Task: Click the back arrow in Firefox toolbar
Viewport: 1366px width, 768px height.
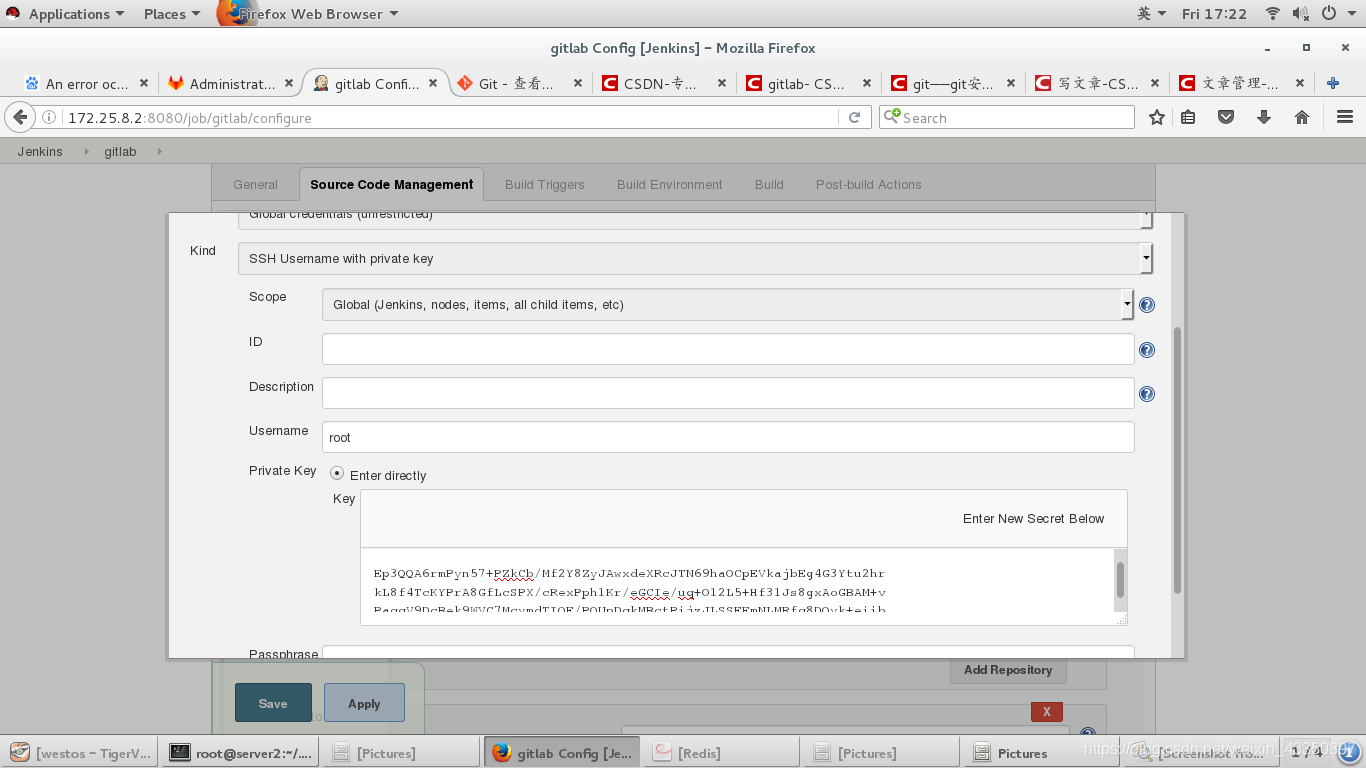Action: click(19, 117)
